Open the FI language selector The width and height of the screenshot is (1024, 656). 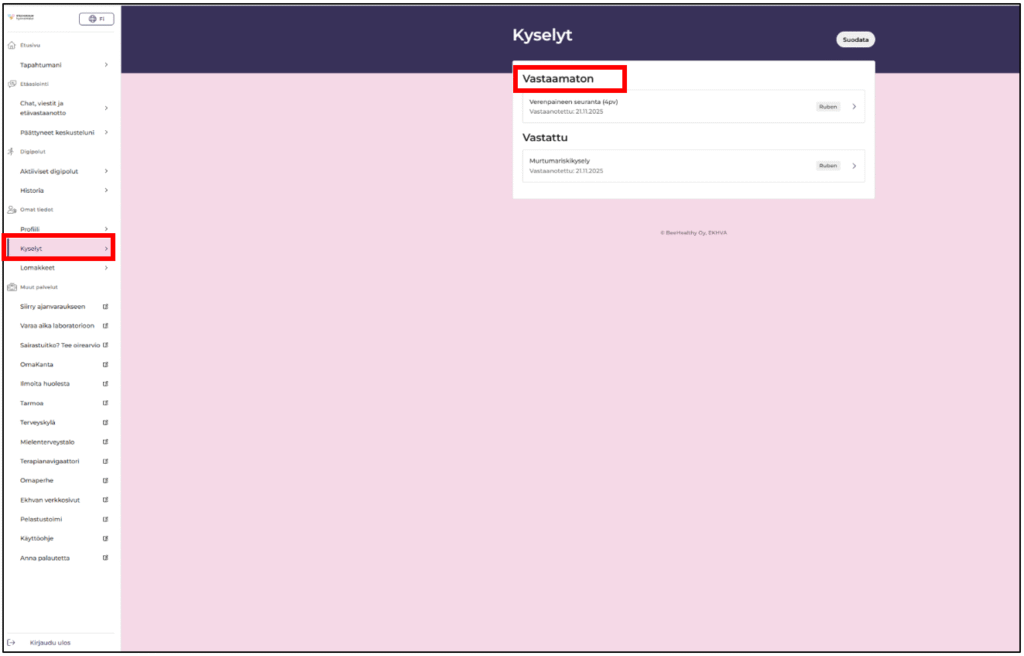(x=96, y=19)
